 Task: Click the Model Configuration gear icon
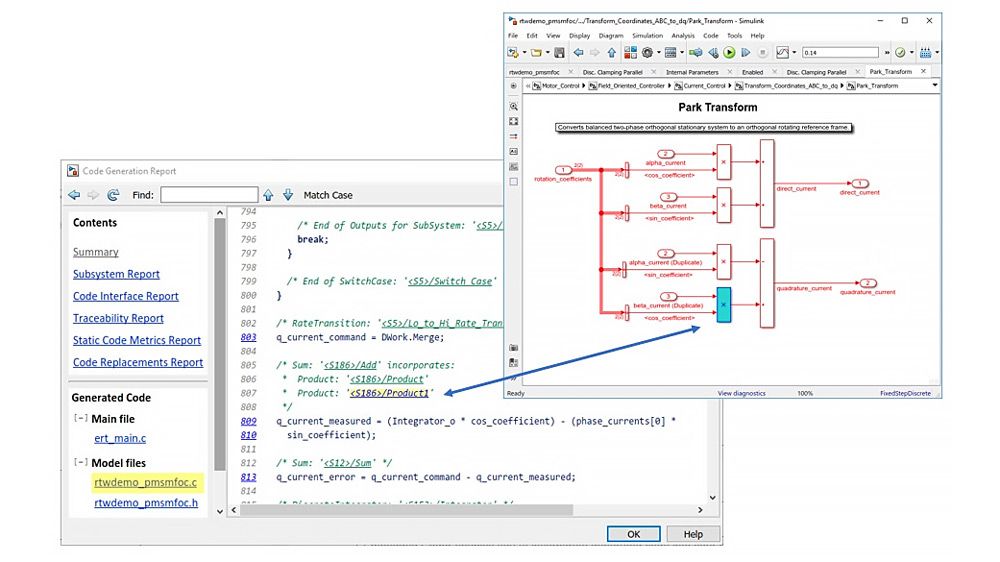[648, 52]
